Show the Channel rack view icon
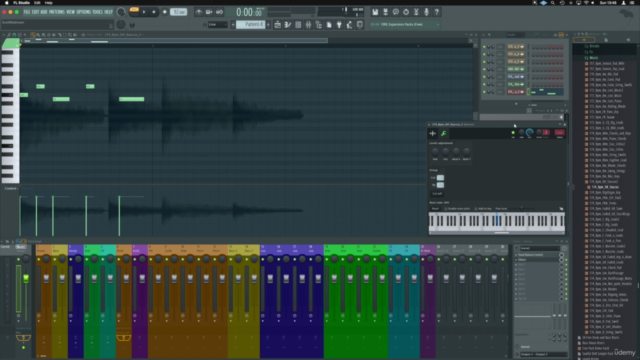The width and height of the screenshot is (640, 360). coord(298,25)
